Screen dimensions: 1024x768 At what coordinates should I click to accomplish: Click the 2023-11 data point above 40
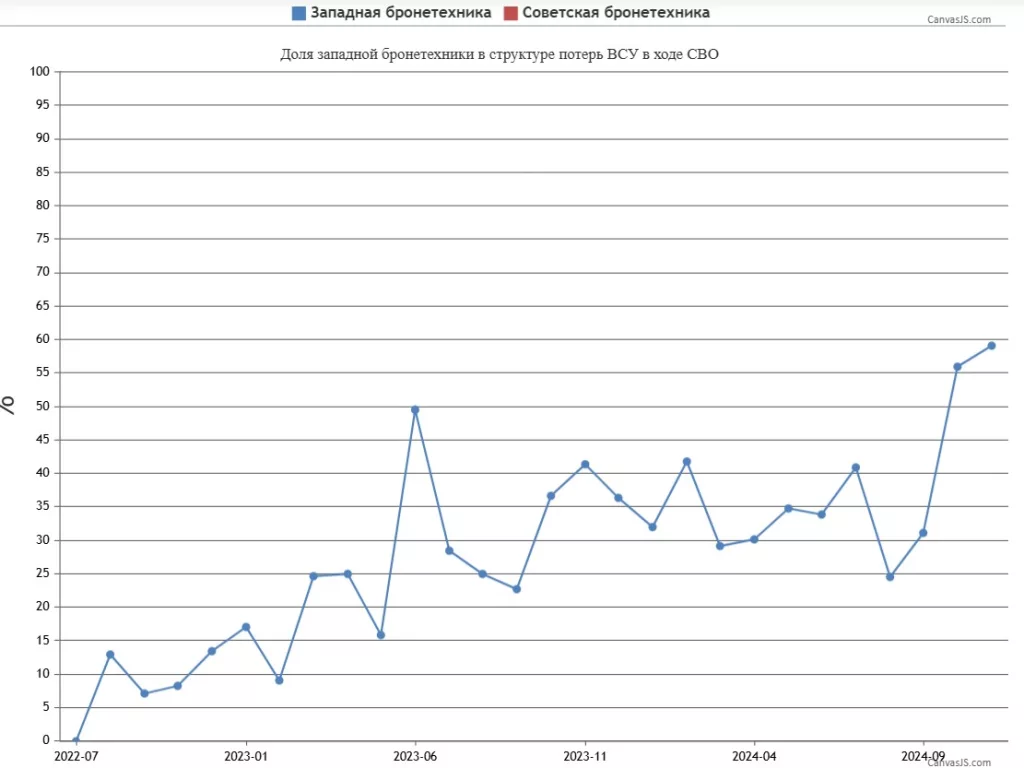[x=585, y=464]
